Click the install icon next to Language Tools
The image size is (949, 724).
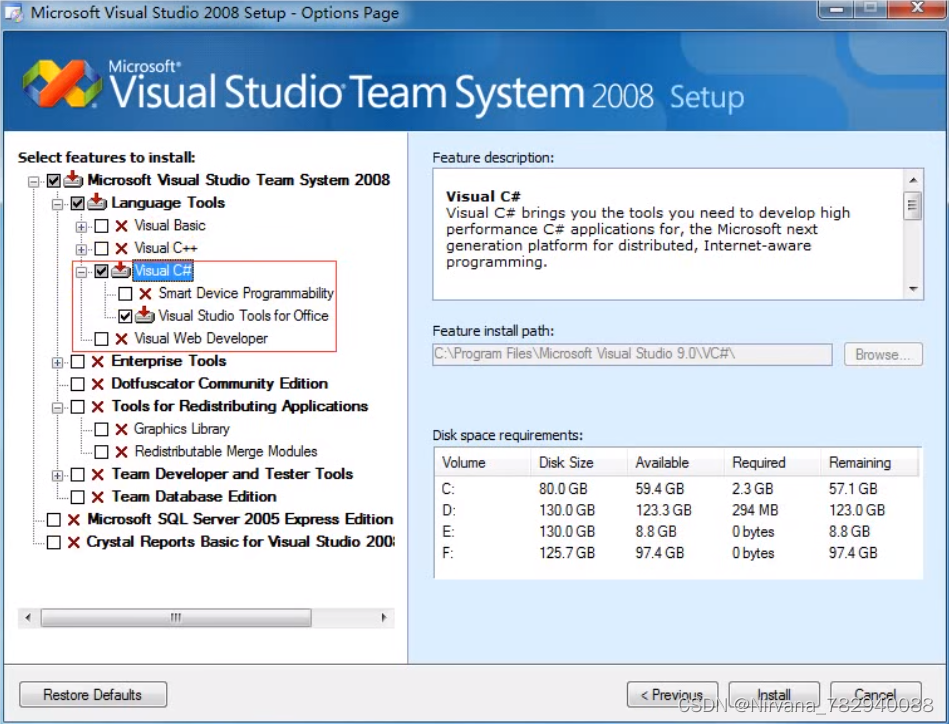97,202
